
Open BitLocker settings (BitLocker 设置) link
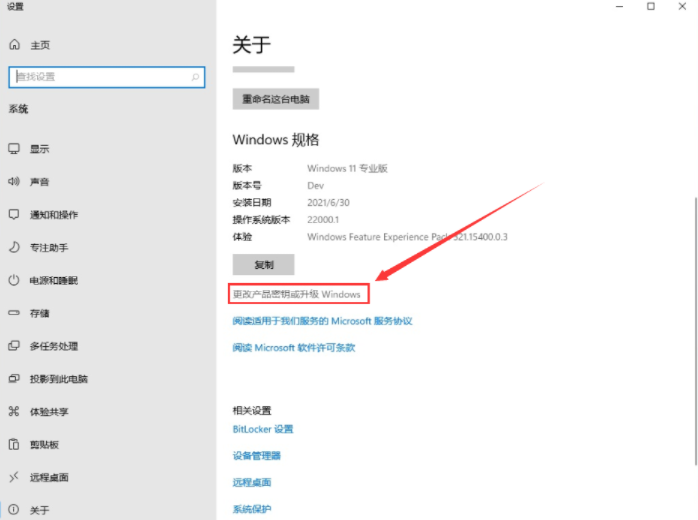point(263,429)
